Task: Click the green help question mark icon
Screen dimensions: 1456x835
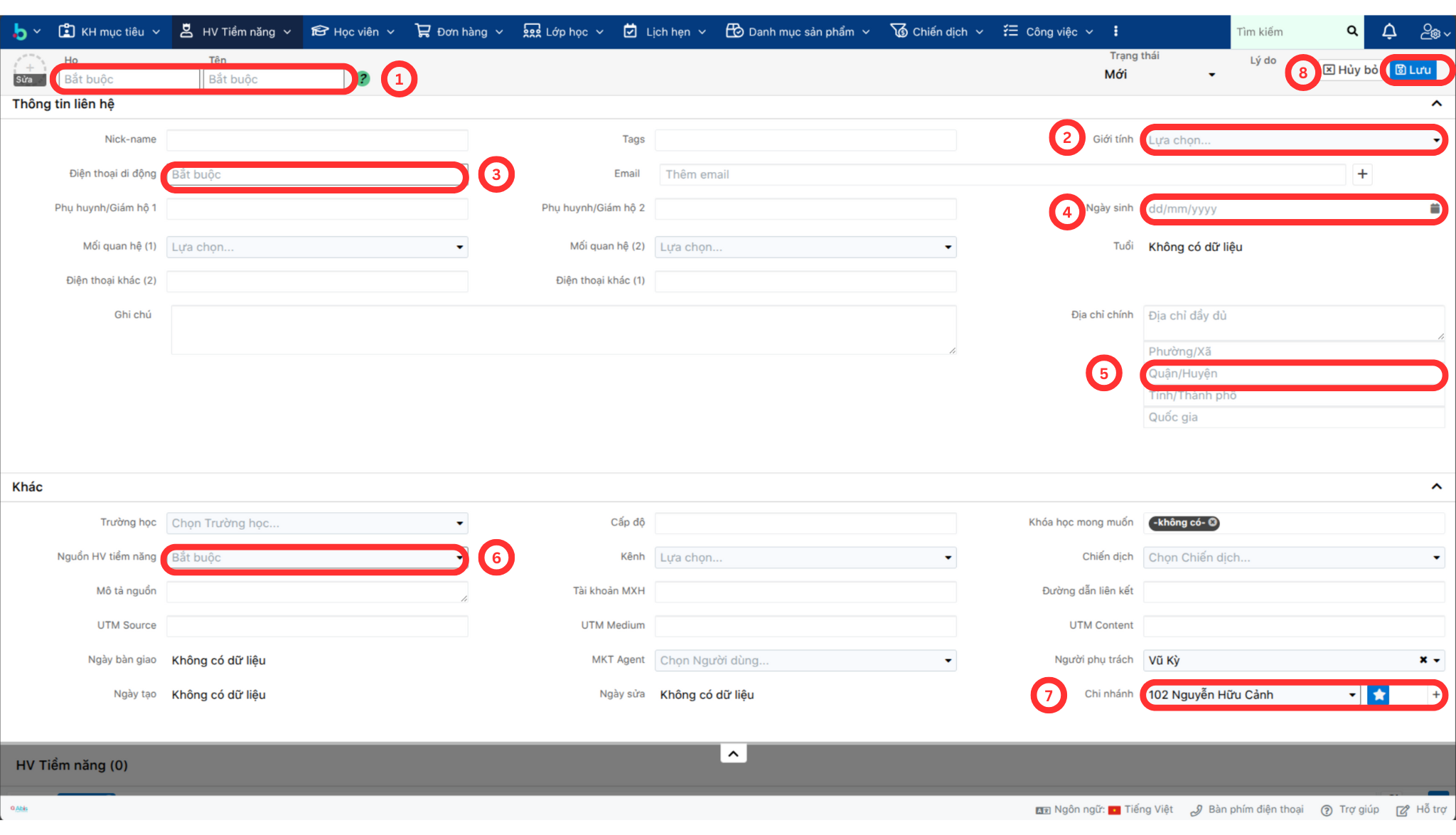Action: tap(363, 79)
